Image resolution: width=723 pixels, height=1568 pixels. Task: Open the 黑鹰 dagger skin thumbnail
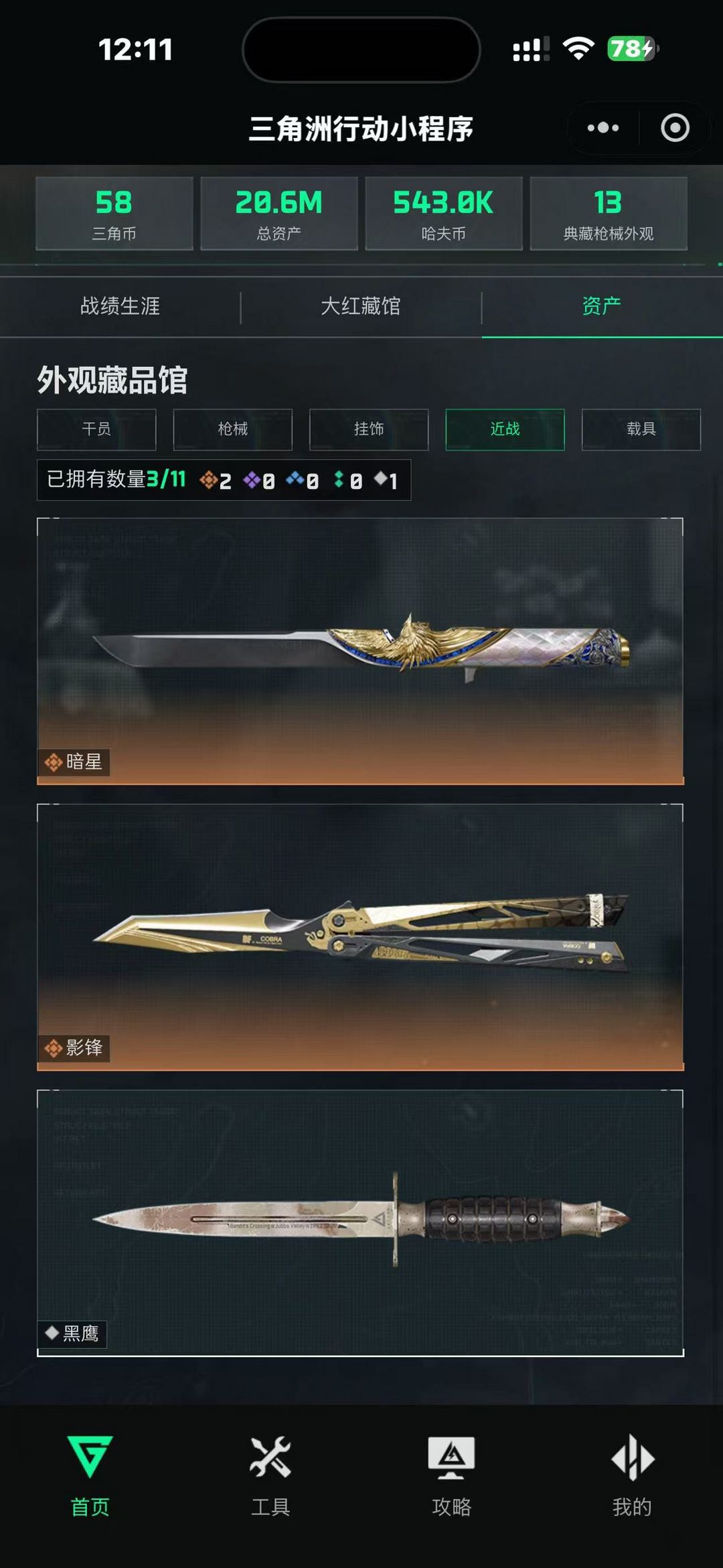(x=360, y=1223)
